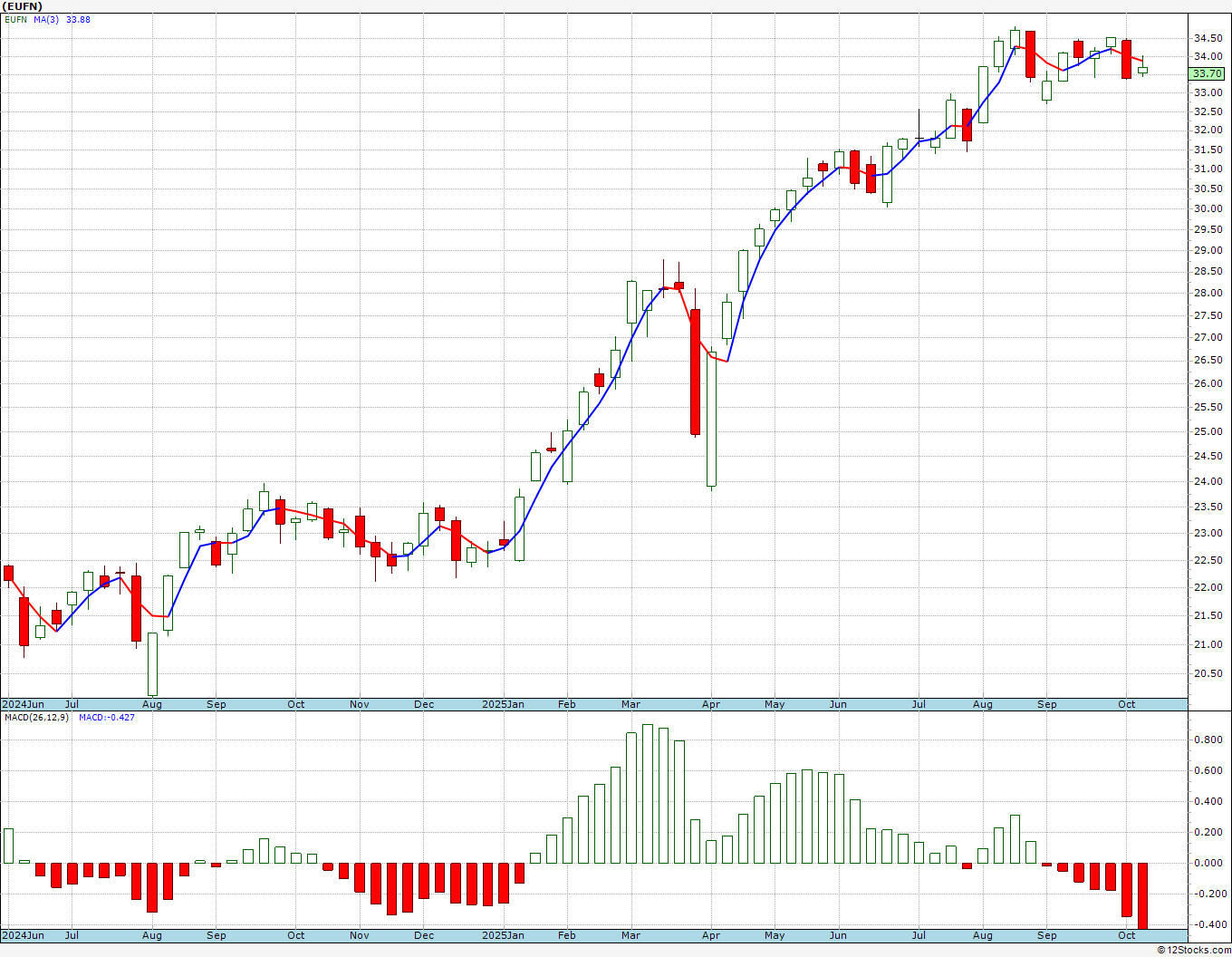Viewport: 1232px width, 957px height.
Task: Select the 23.00 price axis label
Action: pos(1208,534)
